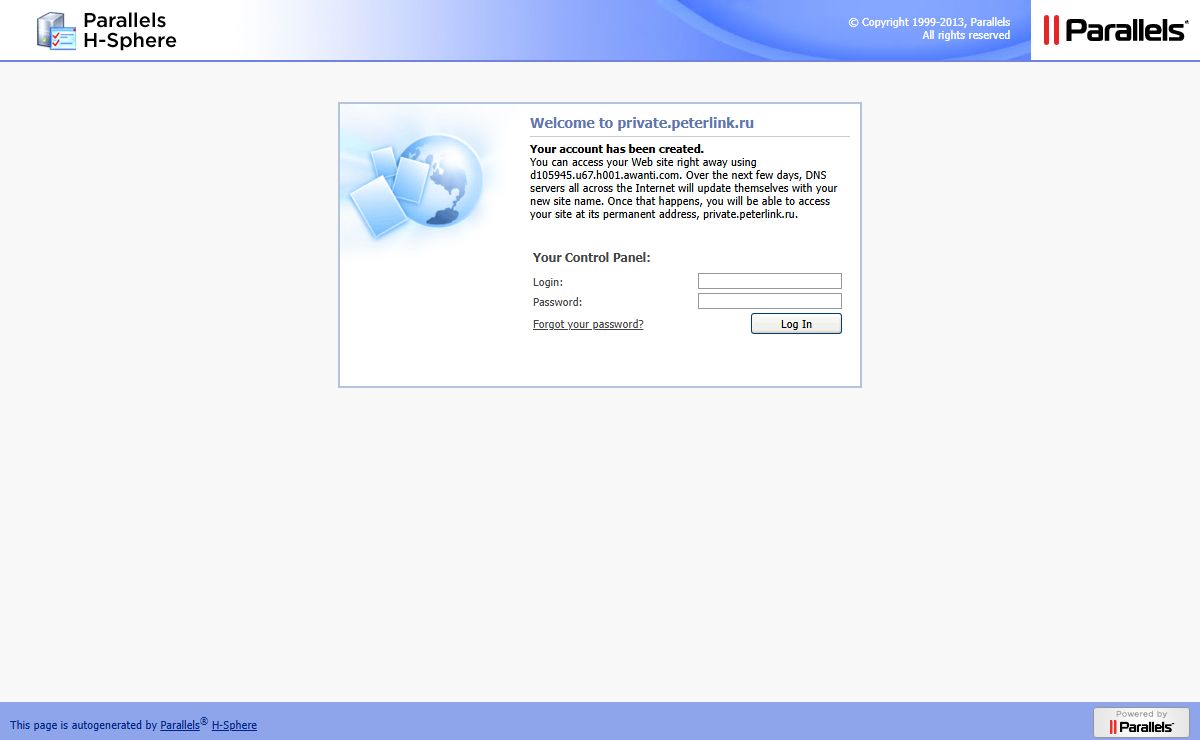
Task: Focus the Login input field
Action: pos(770,281)
